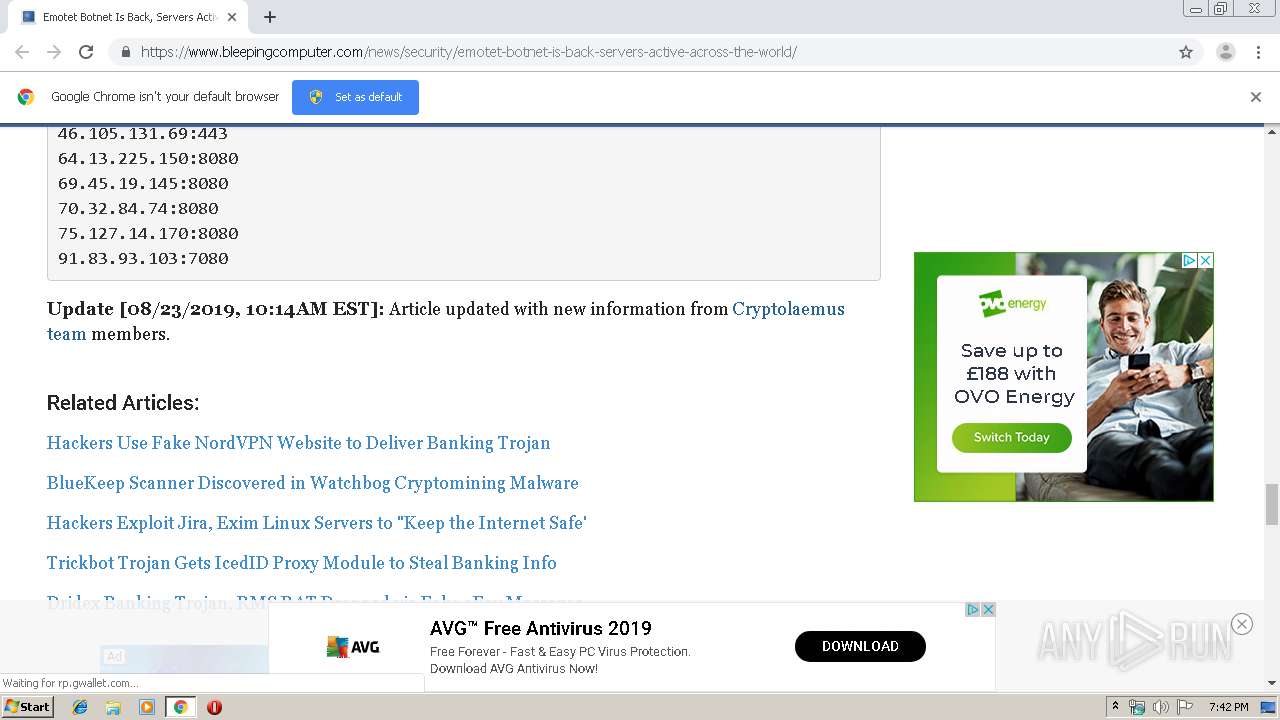
Task: Close the OVO Energy ad
Action: tap(1206, 260)
